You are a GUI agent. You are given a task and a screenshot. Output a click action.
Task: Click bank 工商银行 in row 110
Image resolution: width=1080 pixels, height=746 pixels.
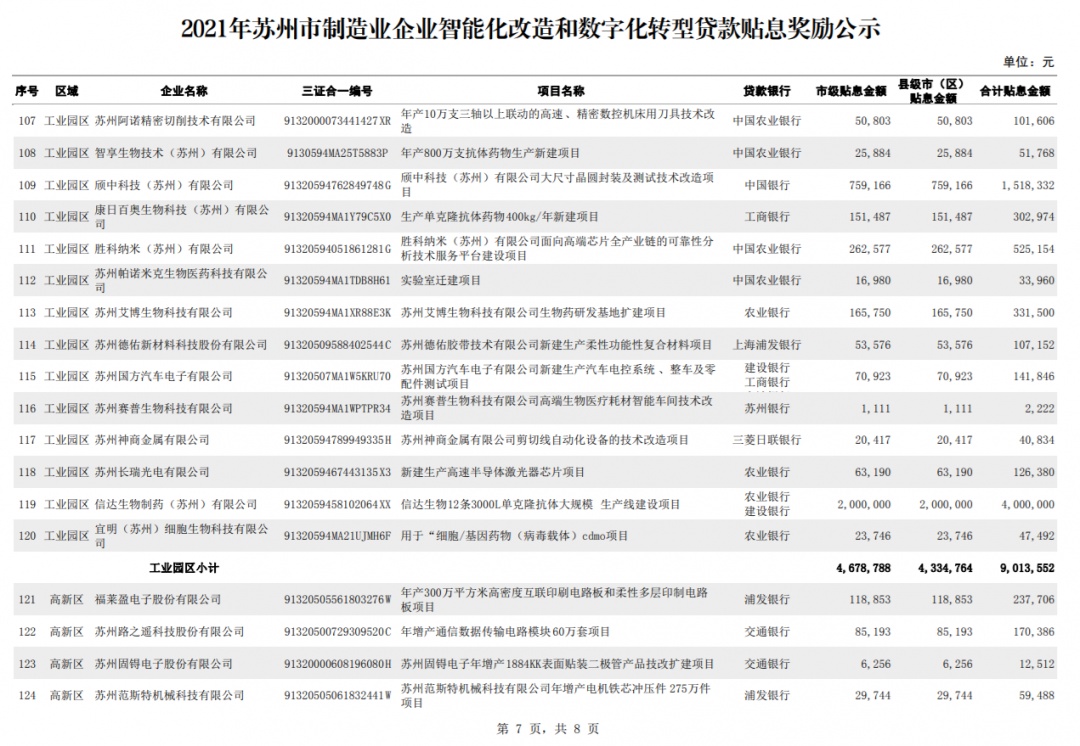coord(767,217)
